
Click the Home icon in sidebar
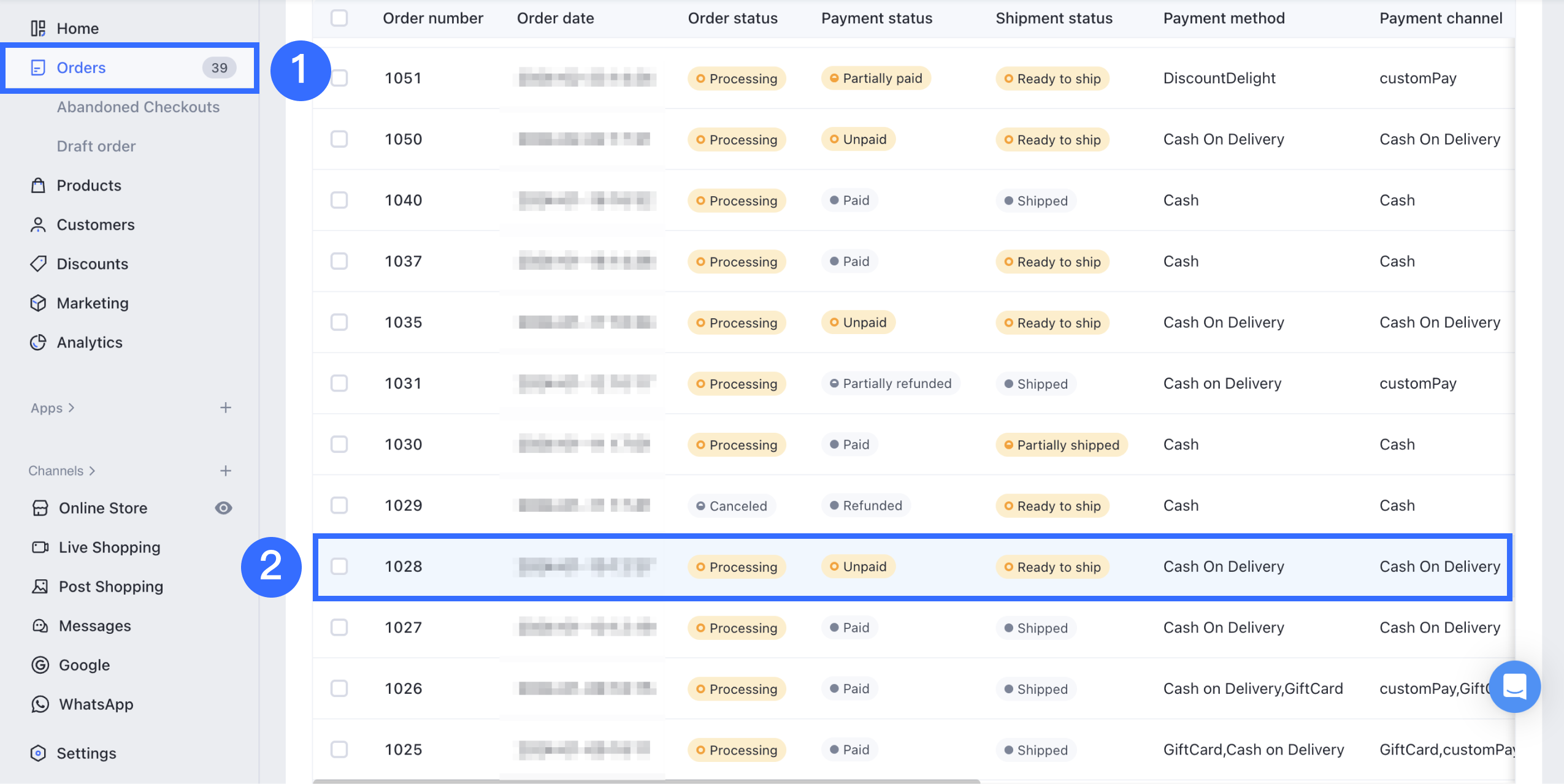tap(38, 28)
